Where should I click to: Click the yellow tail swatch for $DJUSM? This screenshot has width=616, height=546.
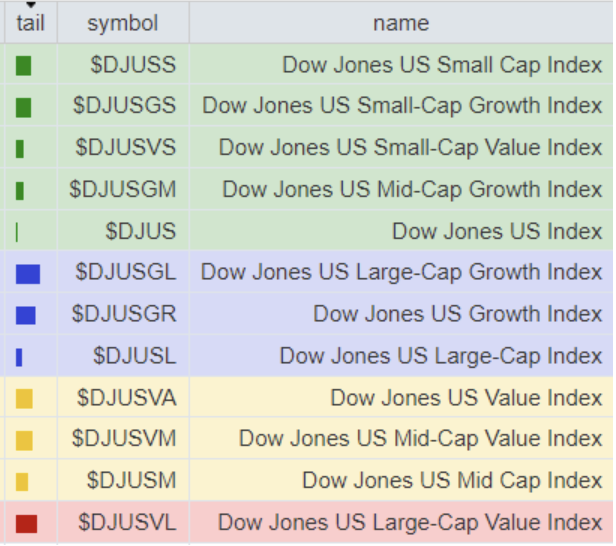[x=22, y=482]
